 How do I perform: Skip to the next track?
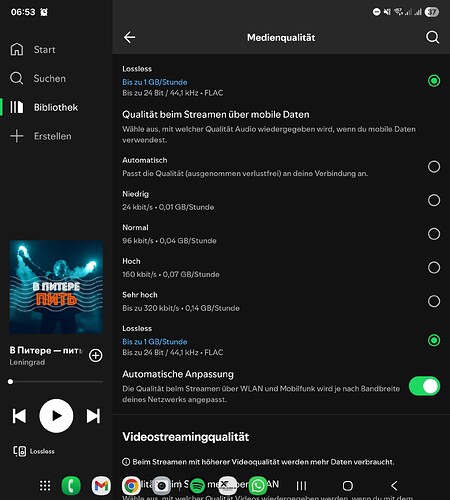(93, 416)
